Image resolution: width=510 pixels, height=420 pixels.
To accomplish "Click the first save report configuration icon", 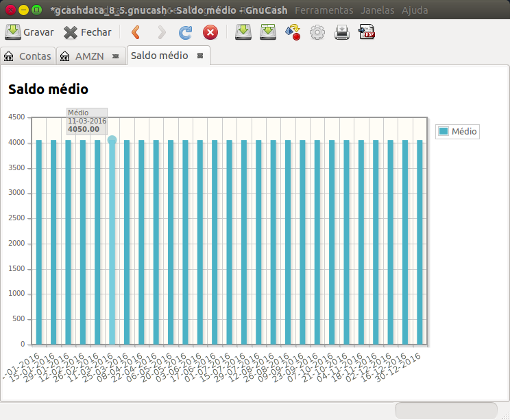I will click(x=243, y=32).
